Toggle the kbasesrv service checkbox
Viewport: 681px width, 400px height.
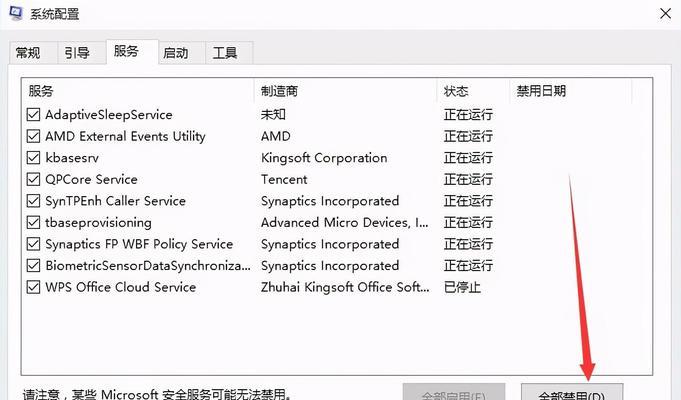click(34, 158)
